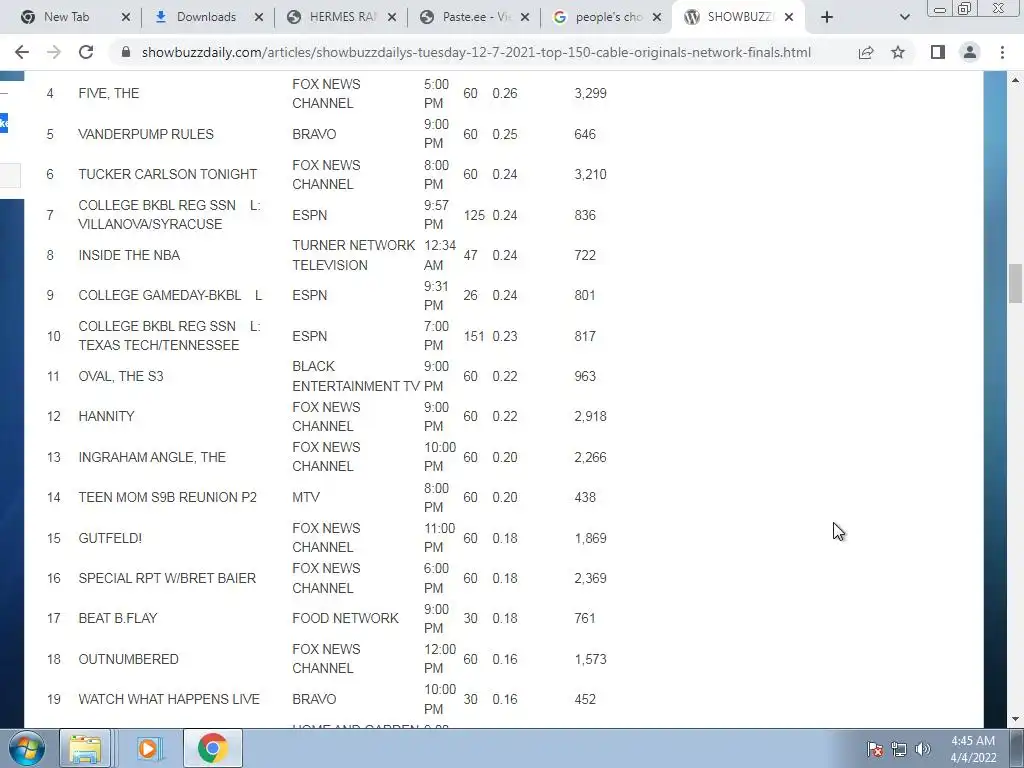Switch to the HERMES tab

(x=342, y=17)
